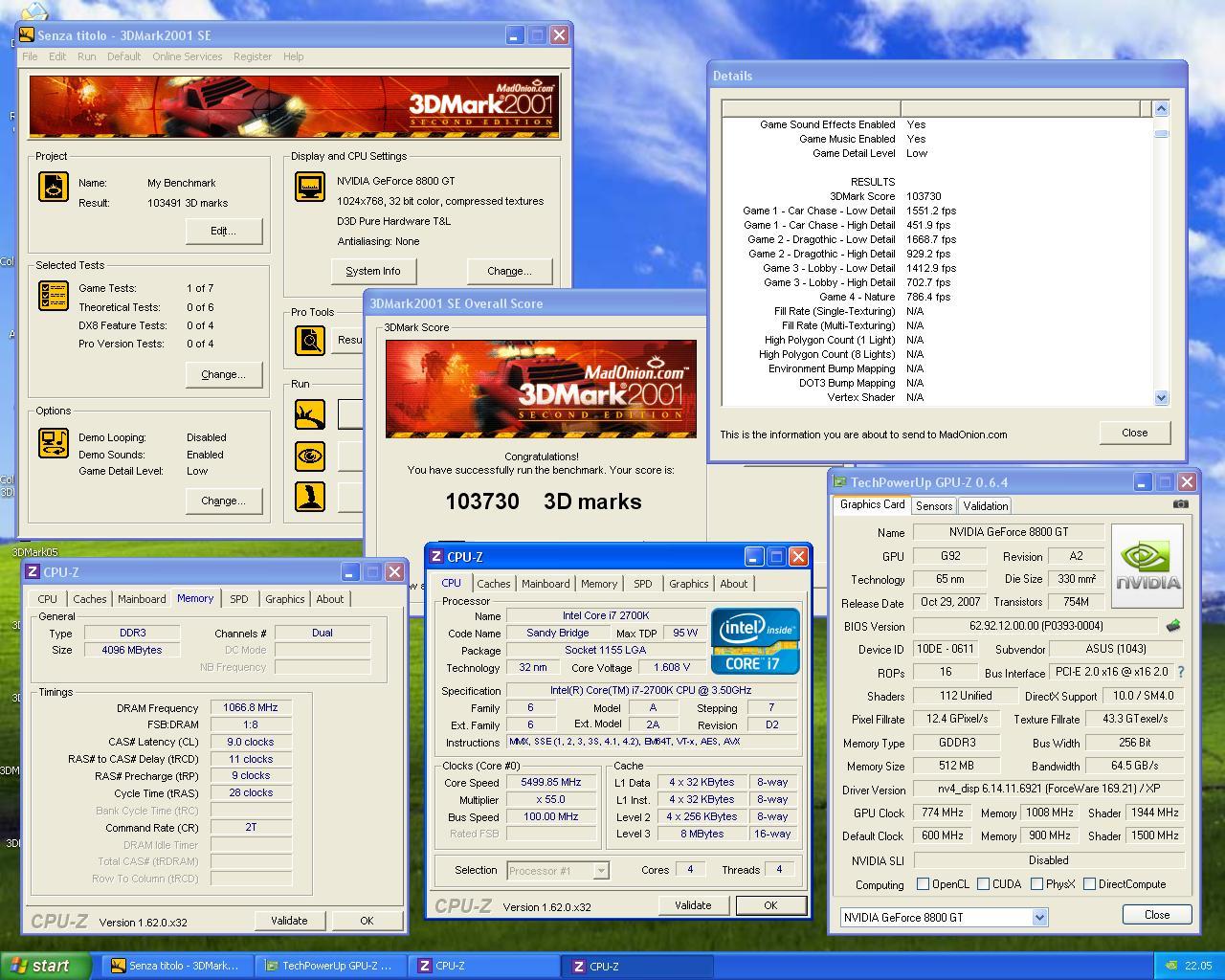Click Change... in Display and CPU Settings
Image resolution: width=1225 pixels, height=980 pixels.
click(509, 271)
